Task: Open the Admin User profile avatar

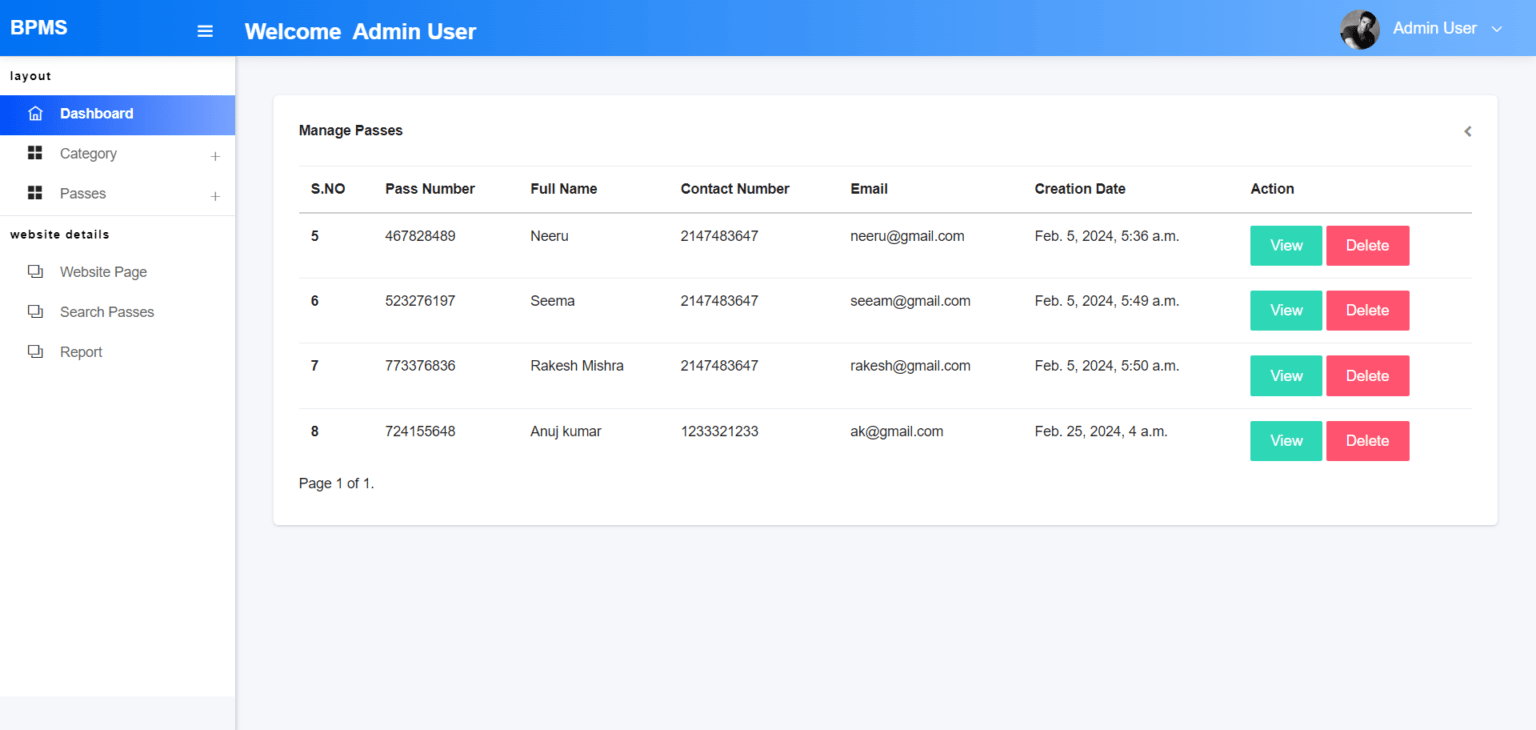Action: click(x=1359, y=29)
